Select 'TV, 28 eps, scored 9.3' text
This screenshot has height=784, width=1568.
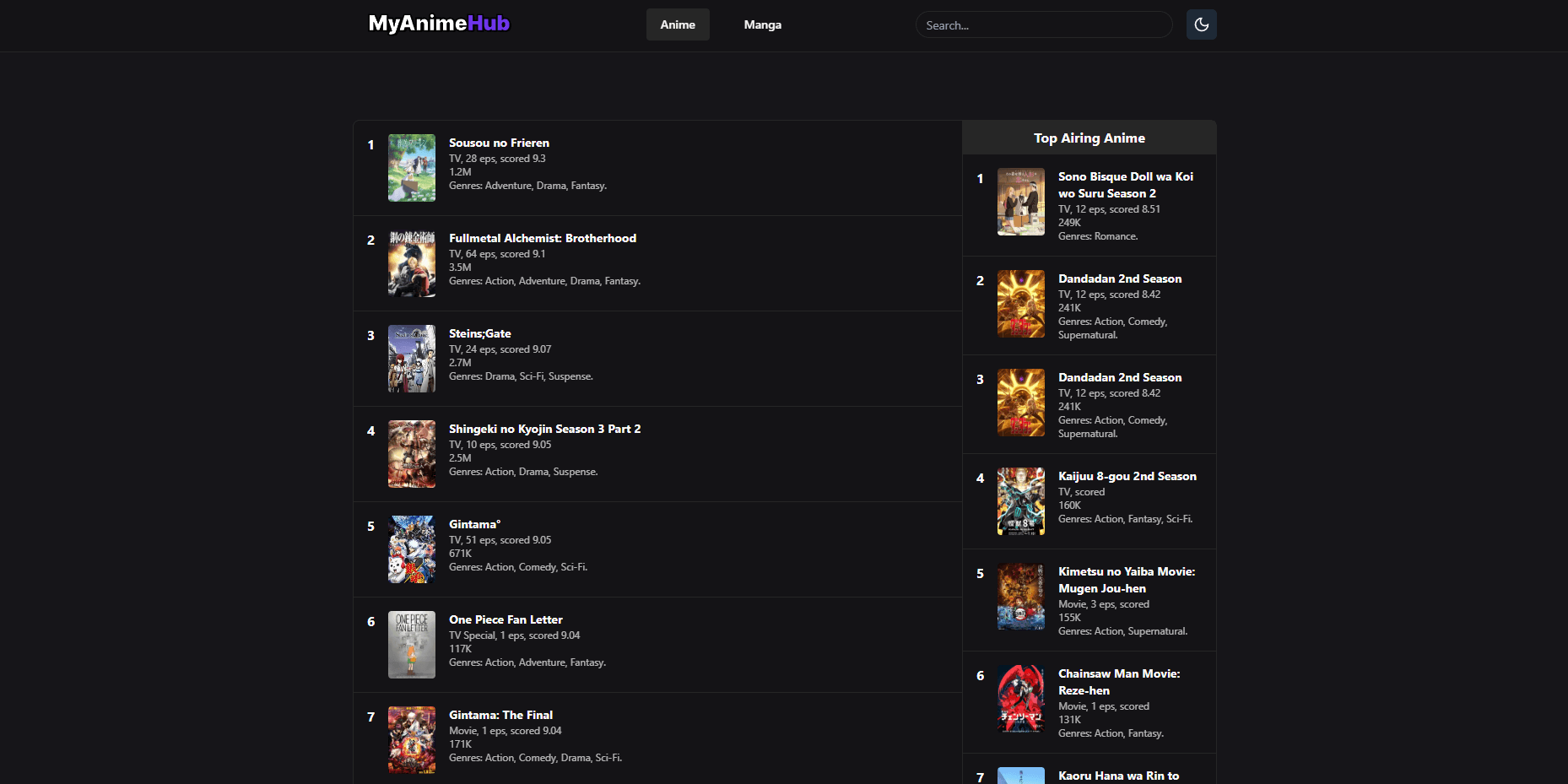pos(497,159)
